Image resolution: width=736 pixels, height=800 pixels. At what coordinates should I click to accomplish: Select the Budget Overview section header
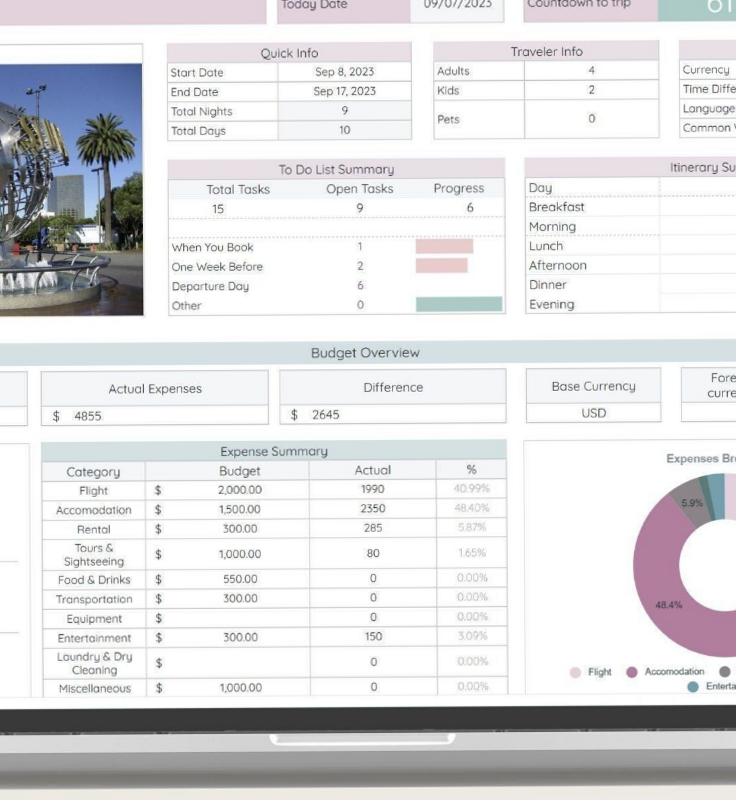pyautogui.click(x=365, y=352)
